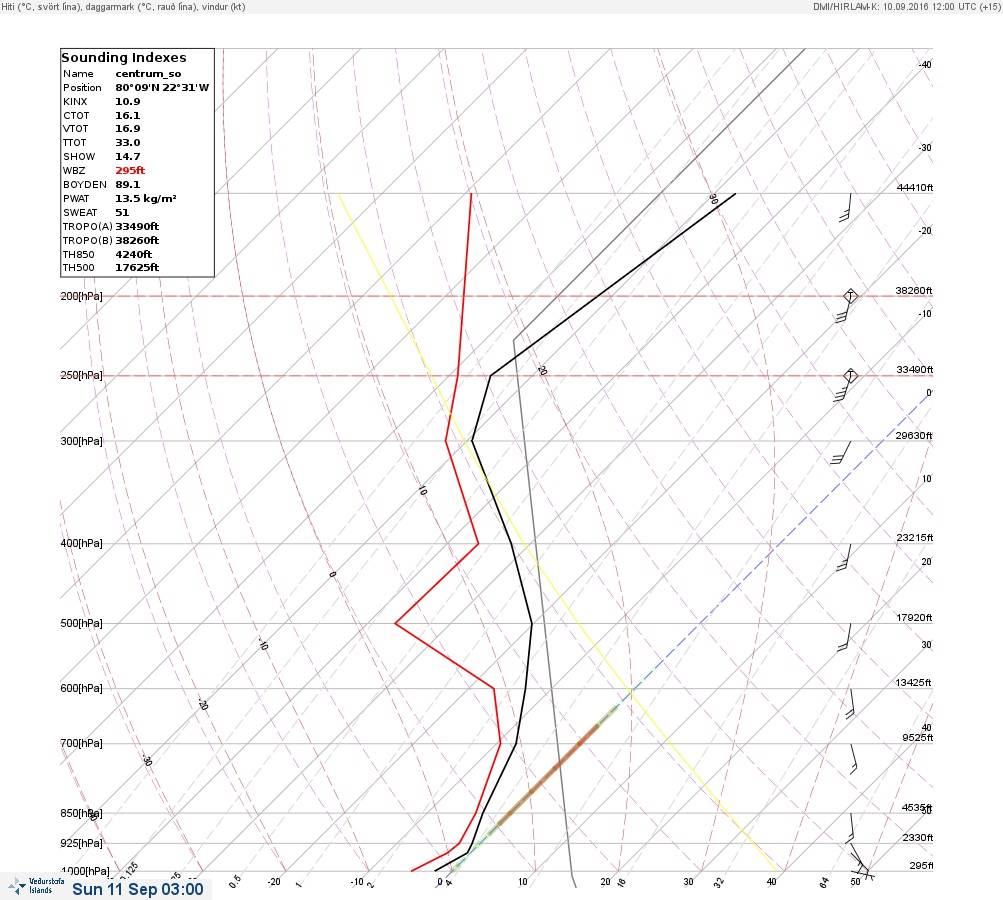The image size is (1003, 900).
Task: Click the wind barb near 13425ft
Action: (851, 704)
